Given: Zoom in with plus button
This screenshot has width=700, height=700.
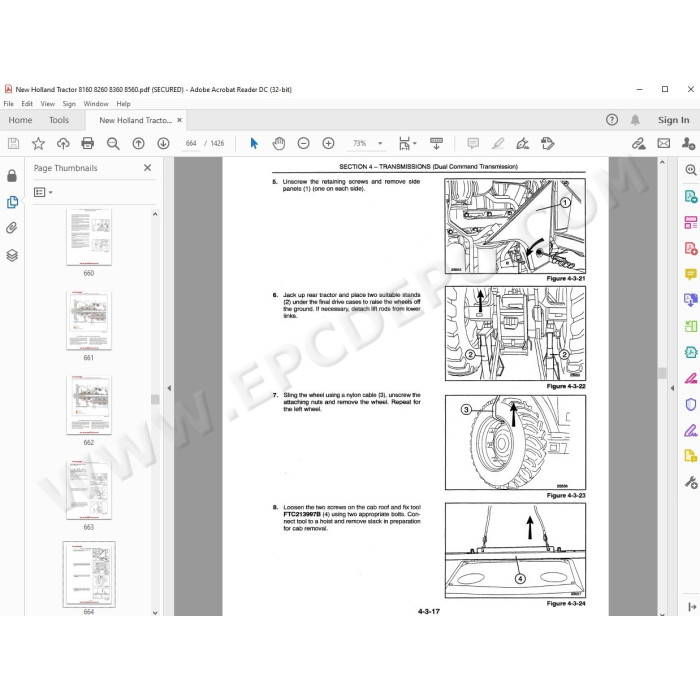Looking at the screenshot, I should point(329,143).
